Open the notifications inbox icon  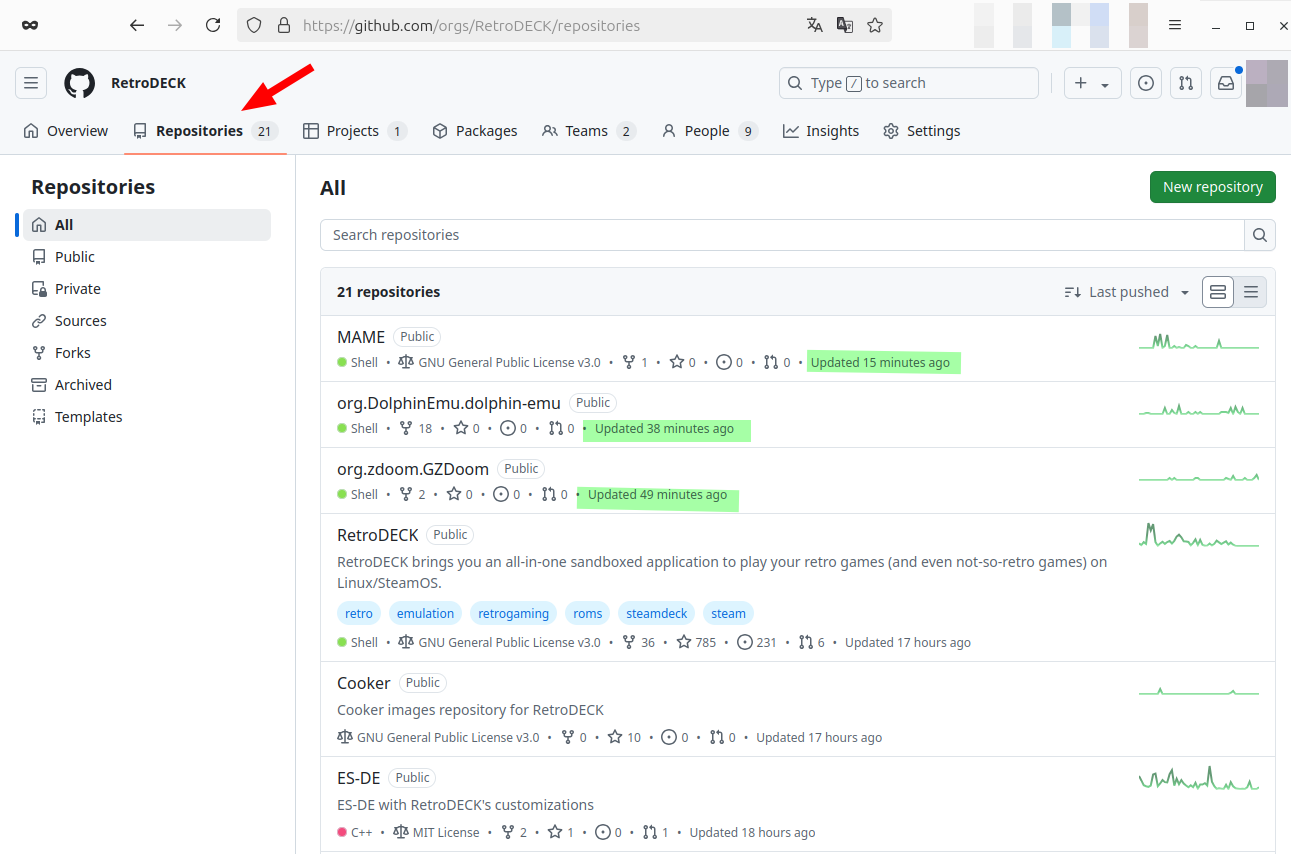1225,83
